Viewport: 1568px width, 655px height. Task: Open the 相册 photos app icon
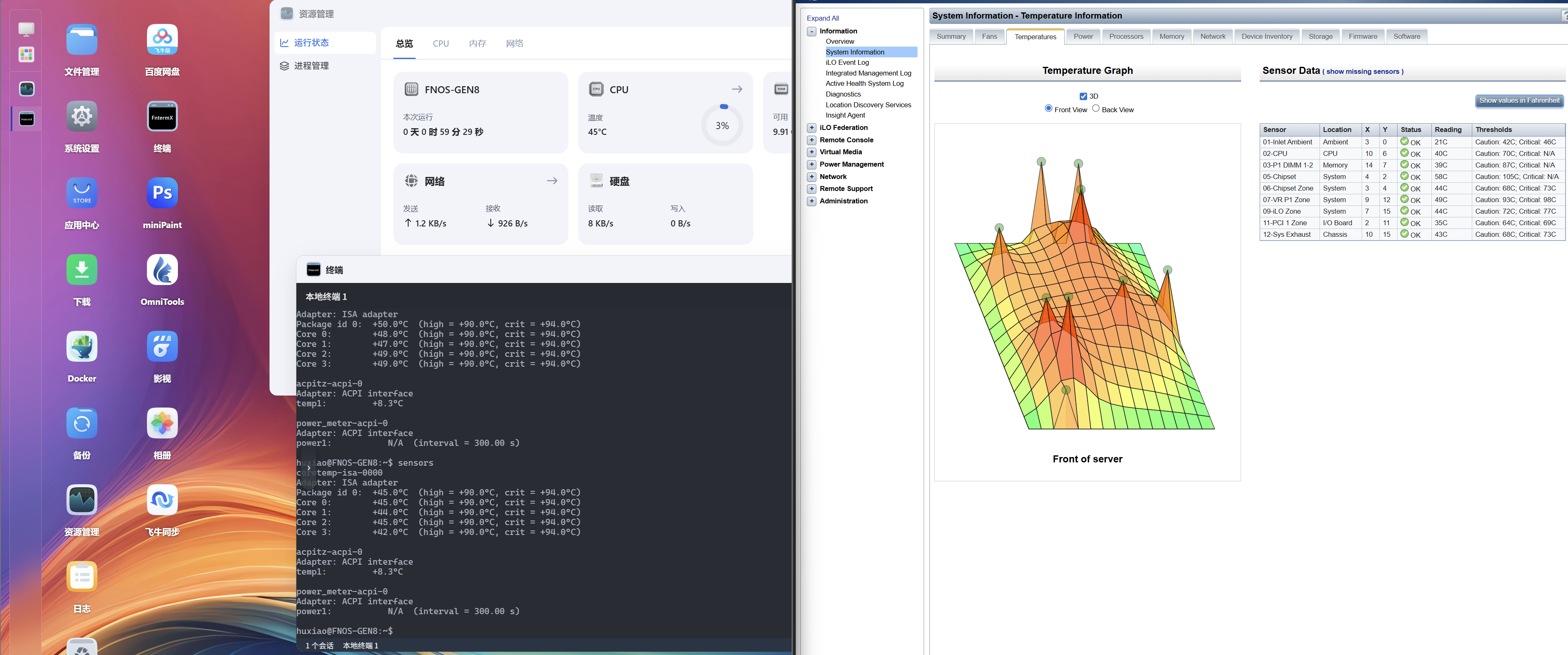(162, 423)
